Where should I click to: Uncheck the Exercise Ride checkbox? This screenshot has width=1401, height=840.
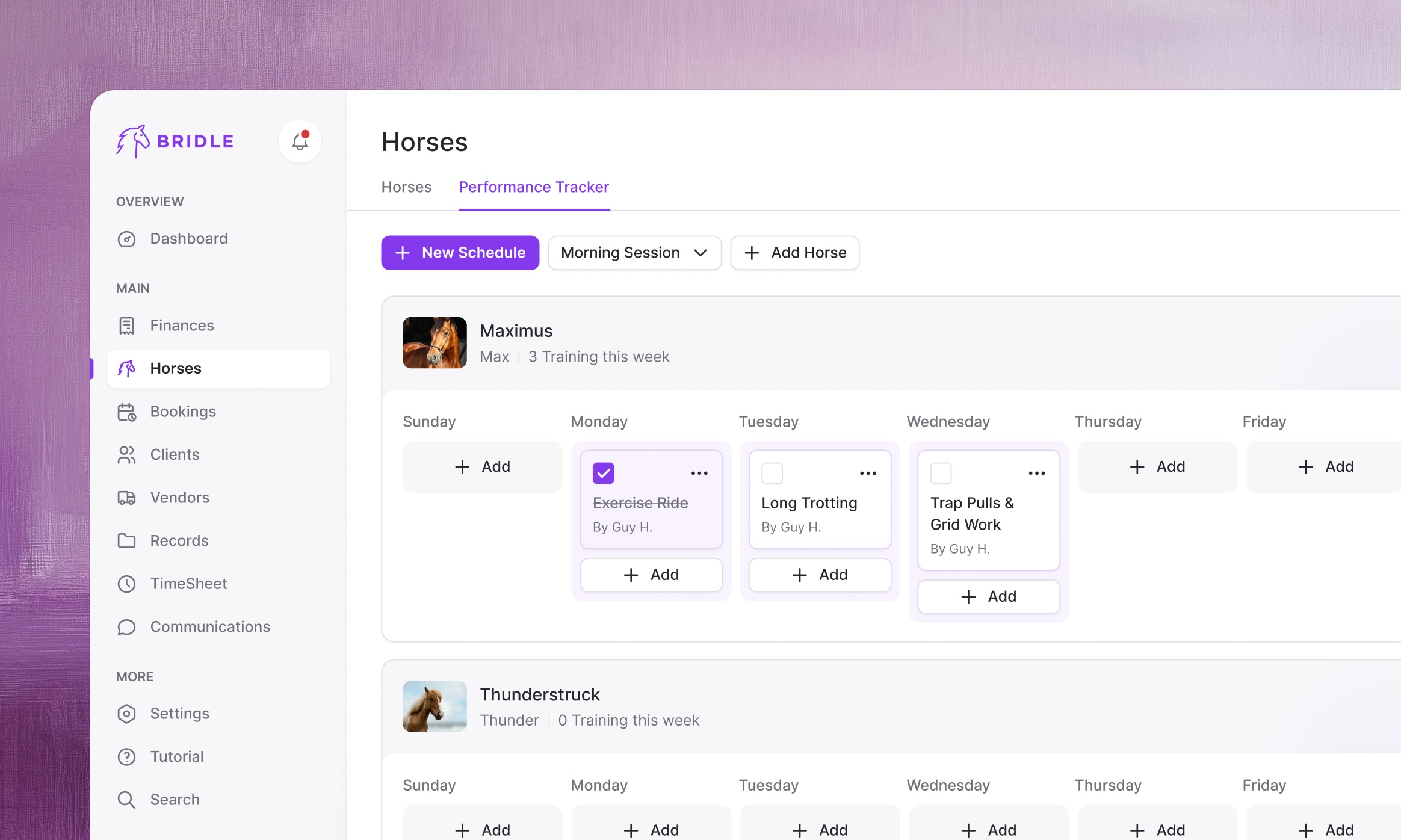[x=603, y=473]
